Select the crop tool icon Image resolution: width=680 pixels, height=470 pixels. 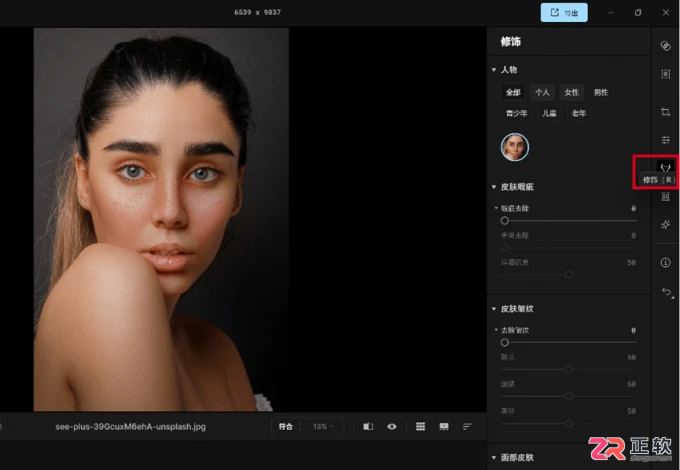[x=665, y=112]
